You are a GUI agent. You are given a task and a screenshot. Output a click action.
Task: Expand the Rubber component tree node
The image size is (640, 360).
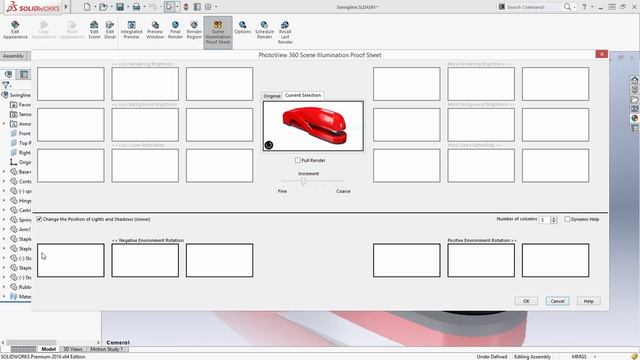click(4, 287)
